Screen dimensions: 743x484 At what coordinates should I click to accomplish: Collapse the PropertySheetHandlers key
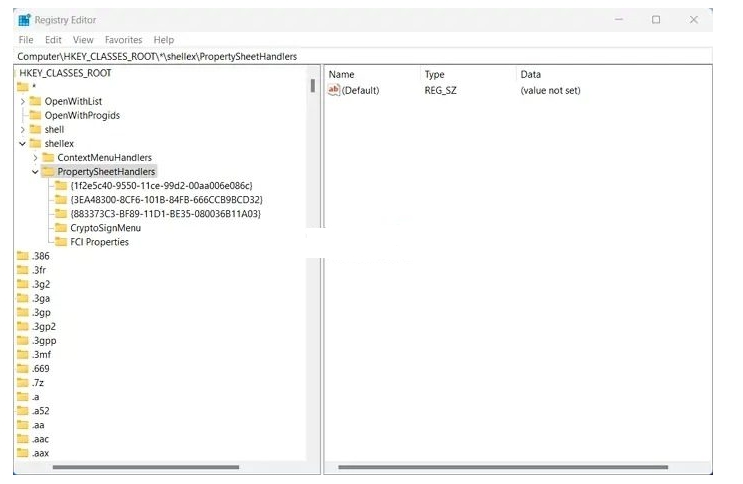point(35,172)
